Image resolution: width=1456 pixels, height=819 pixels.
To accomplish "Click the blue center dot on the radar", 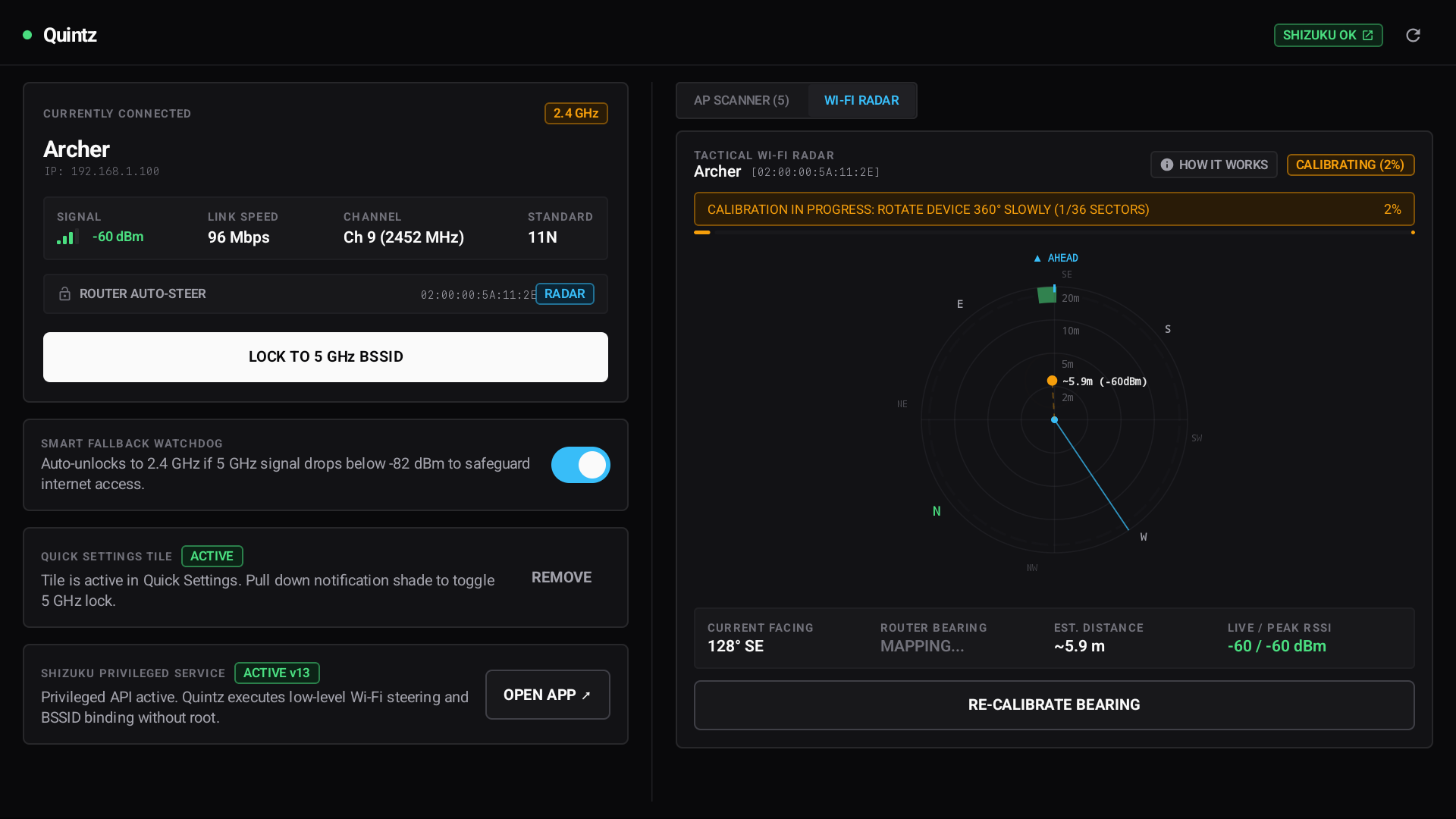I will 1054,419.
